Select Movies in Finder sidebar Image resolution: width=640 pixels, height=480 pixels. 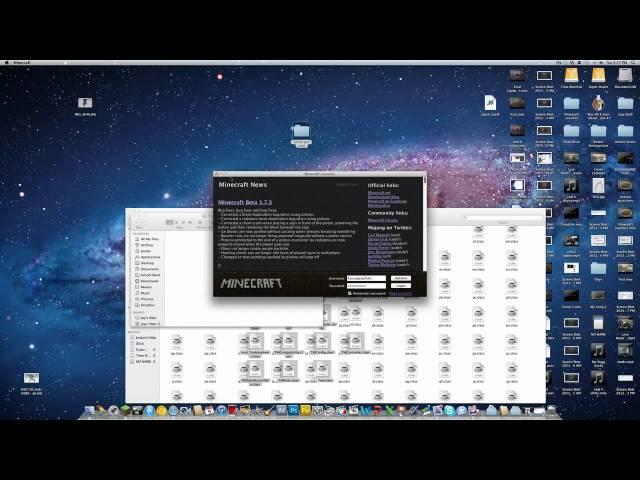(143, 287)
